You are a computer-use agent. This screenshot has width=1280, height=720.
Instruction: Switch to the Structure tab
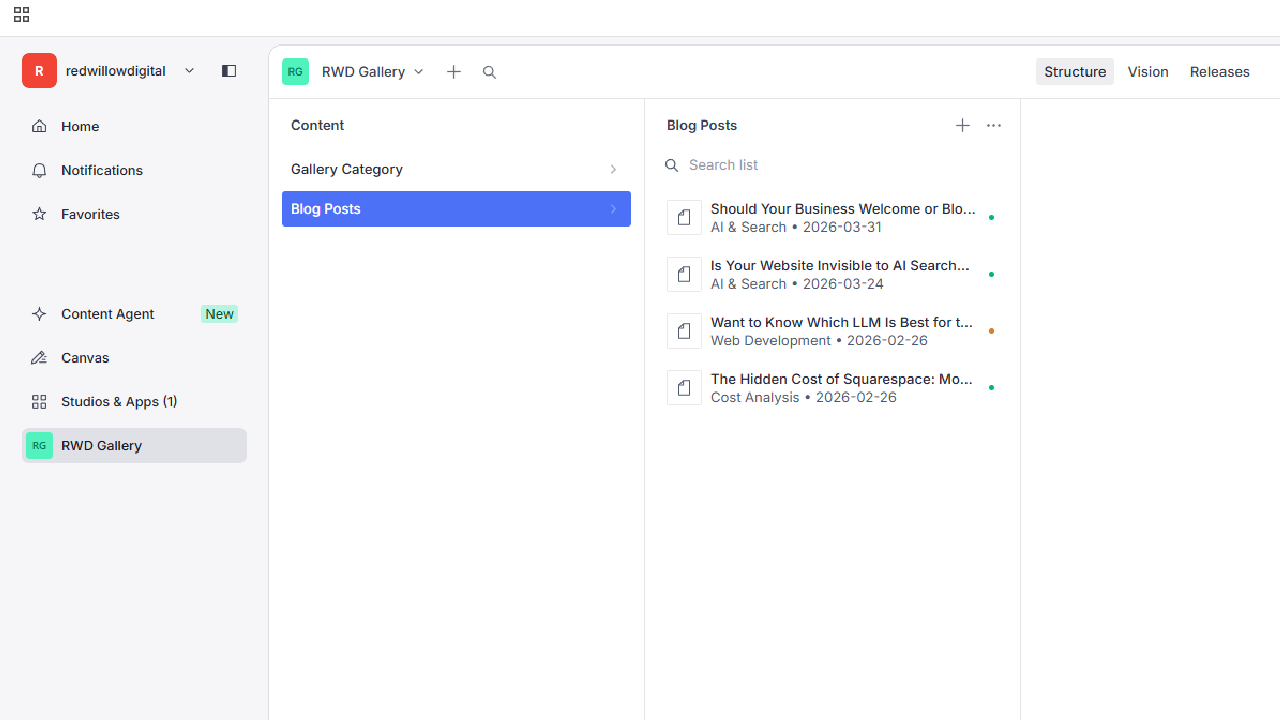coord(1075,72)
